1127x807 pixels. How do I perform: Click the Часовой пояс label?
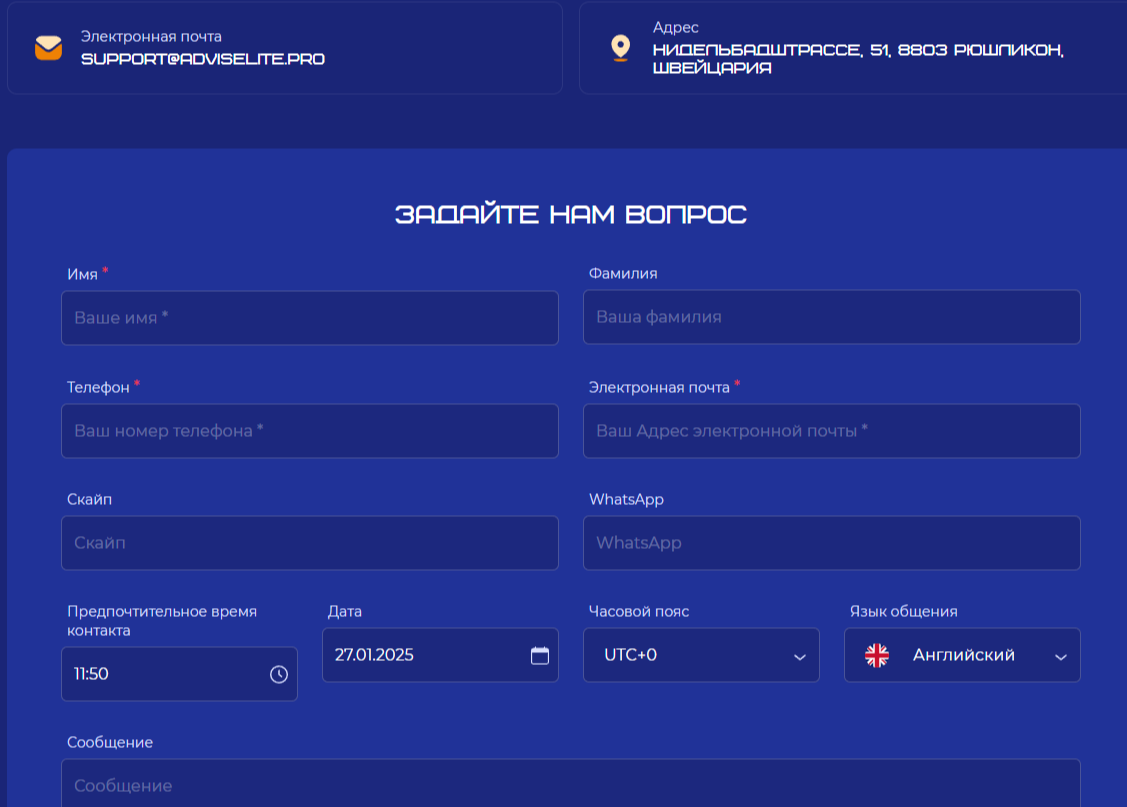click(639, 612)
